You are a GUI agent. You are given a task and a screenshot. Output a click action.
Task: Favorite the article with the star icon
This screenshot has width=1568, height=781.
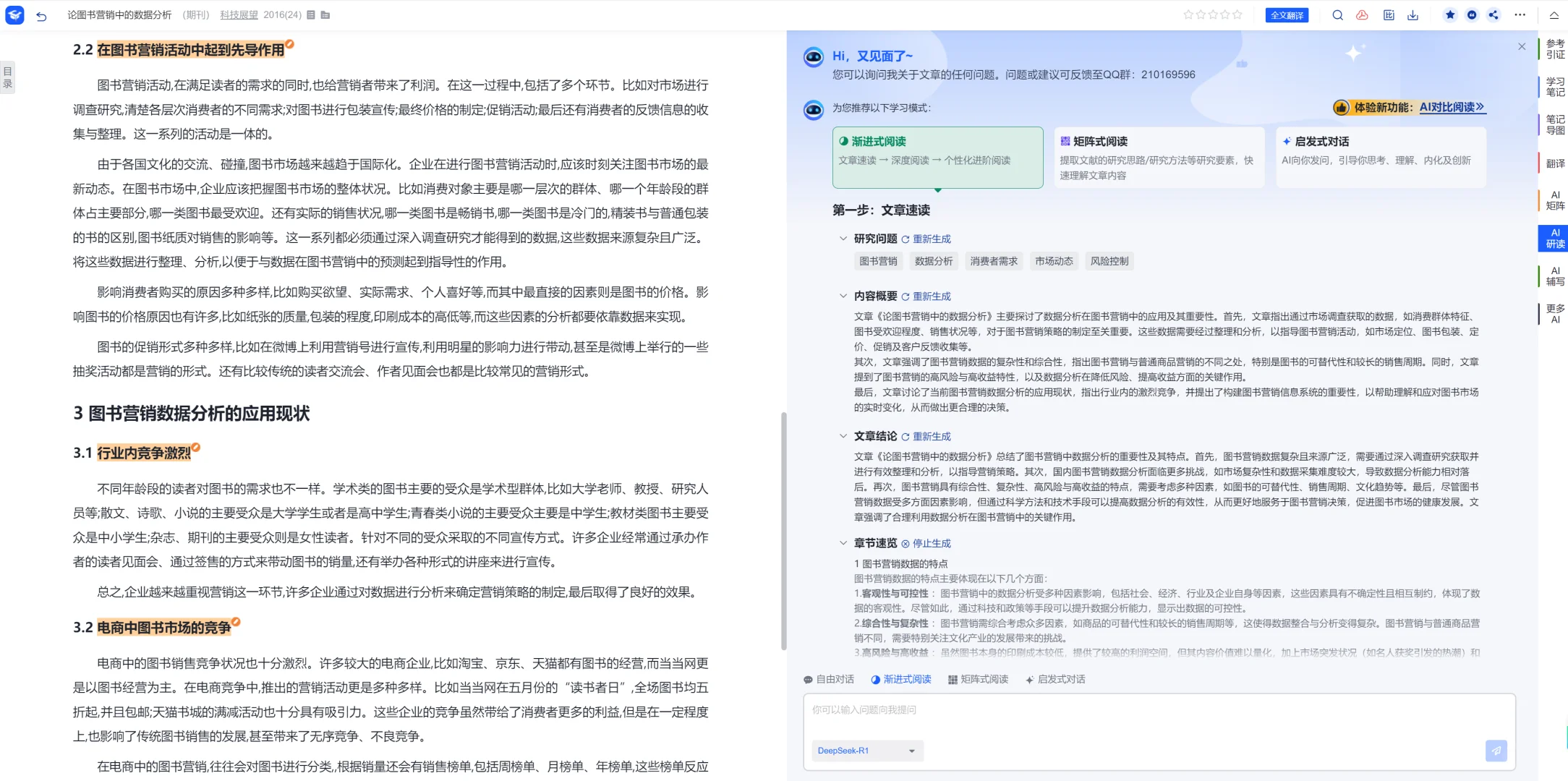pyautogui.click(x=1449, y=14)
